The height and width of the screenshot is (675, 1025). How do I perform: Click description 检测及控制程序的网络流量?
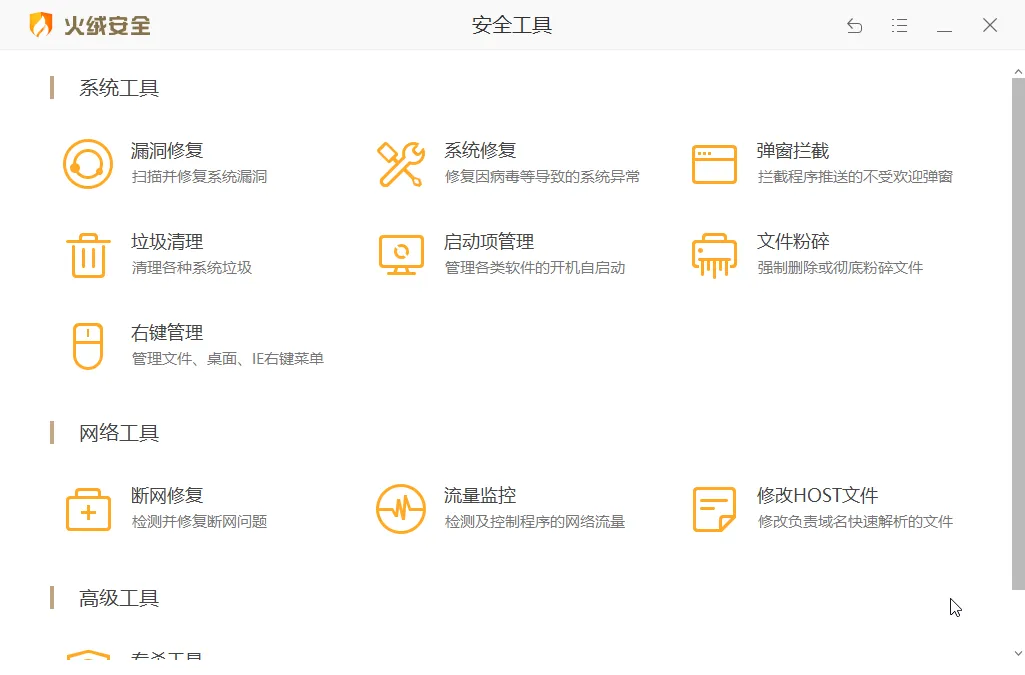click(535, 522)
